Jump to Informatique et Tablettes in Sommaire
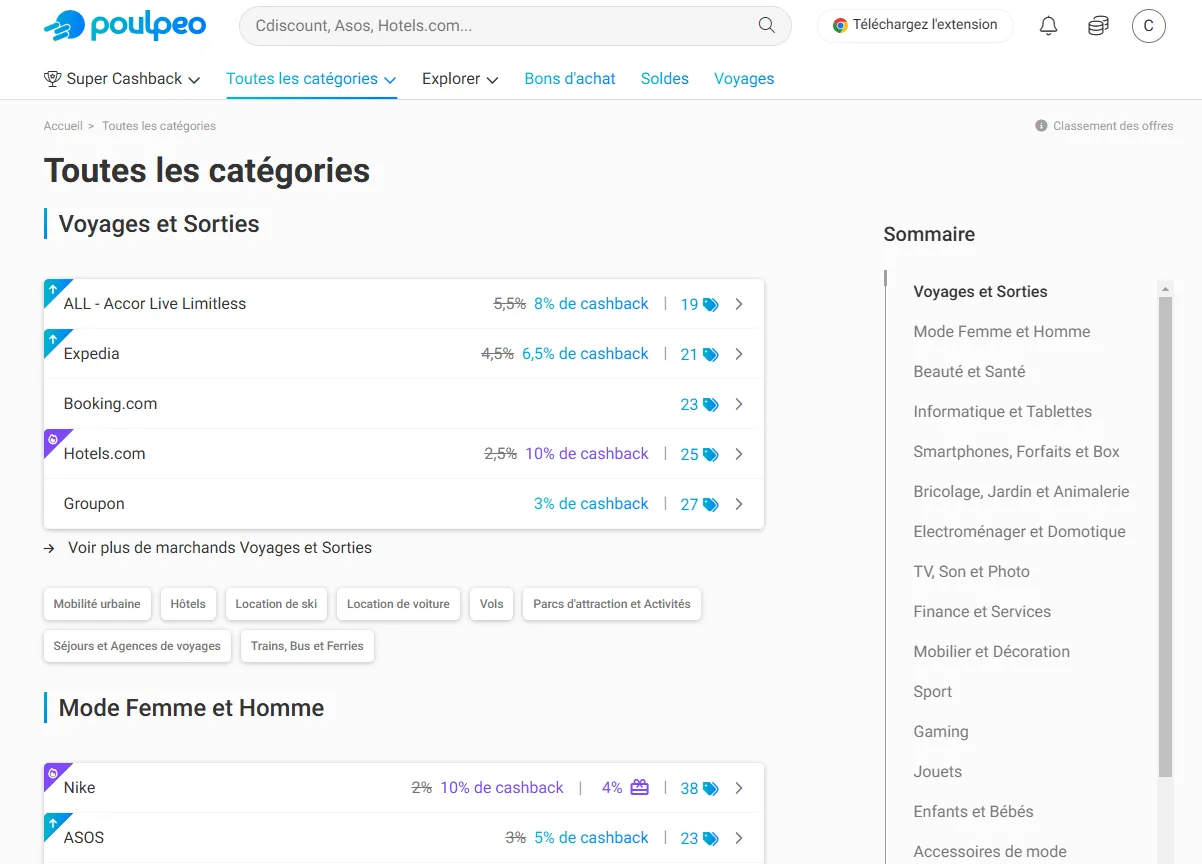Viewport: 1202px width, 864px height. pyautogui.click(x=1002, y=411)
